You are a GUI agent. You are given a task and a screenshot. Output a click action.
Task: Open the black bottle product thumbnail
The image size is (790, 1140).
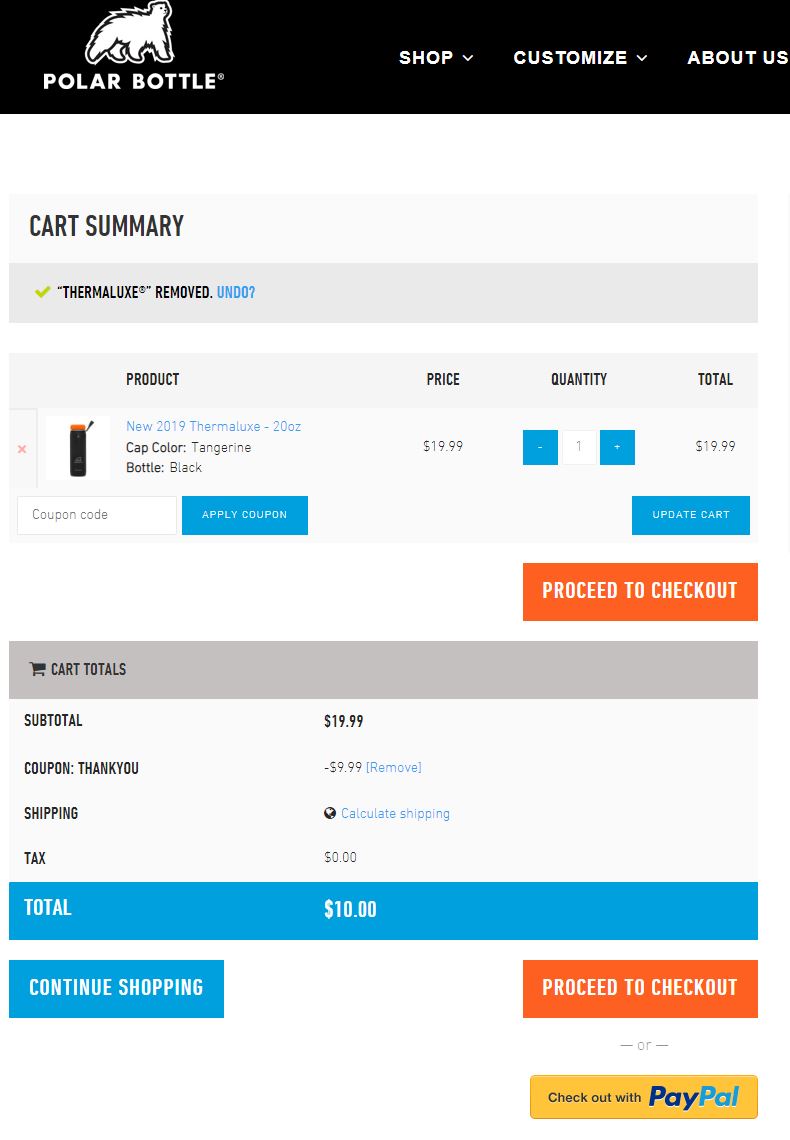(78, 448)
